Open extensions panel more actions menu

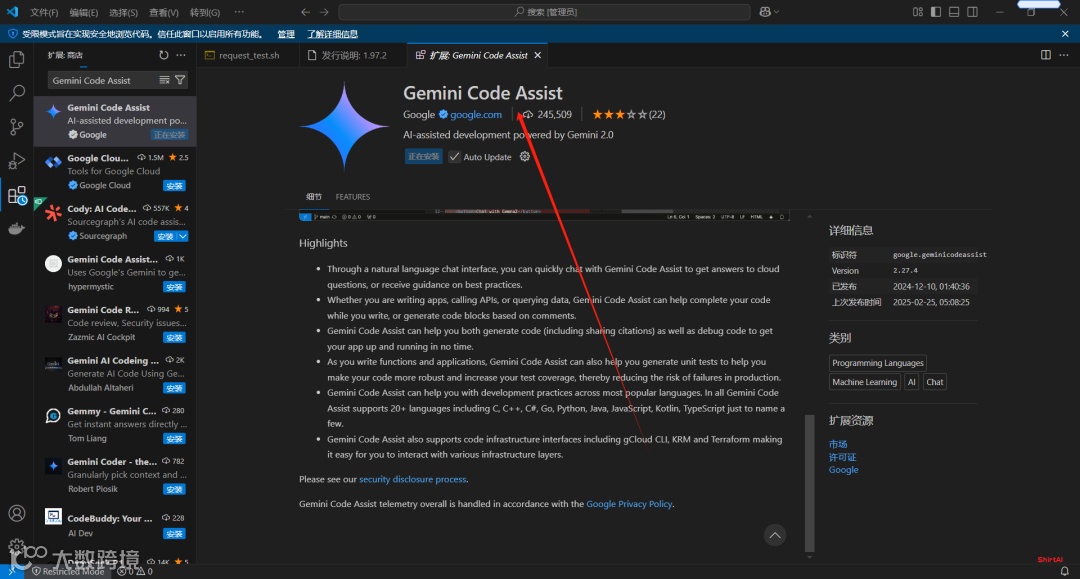(x=181, y=55)
